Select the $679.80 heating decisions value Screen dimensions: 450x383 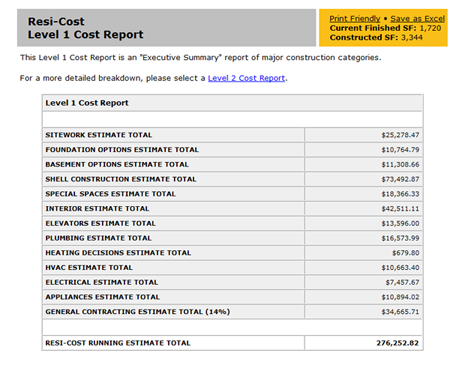tap(406, 253)
